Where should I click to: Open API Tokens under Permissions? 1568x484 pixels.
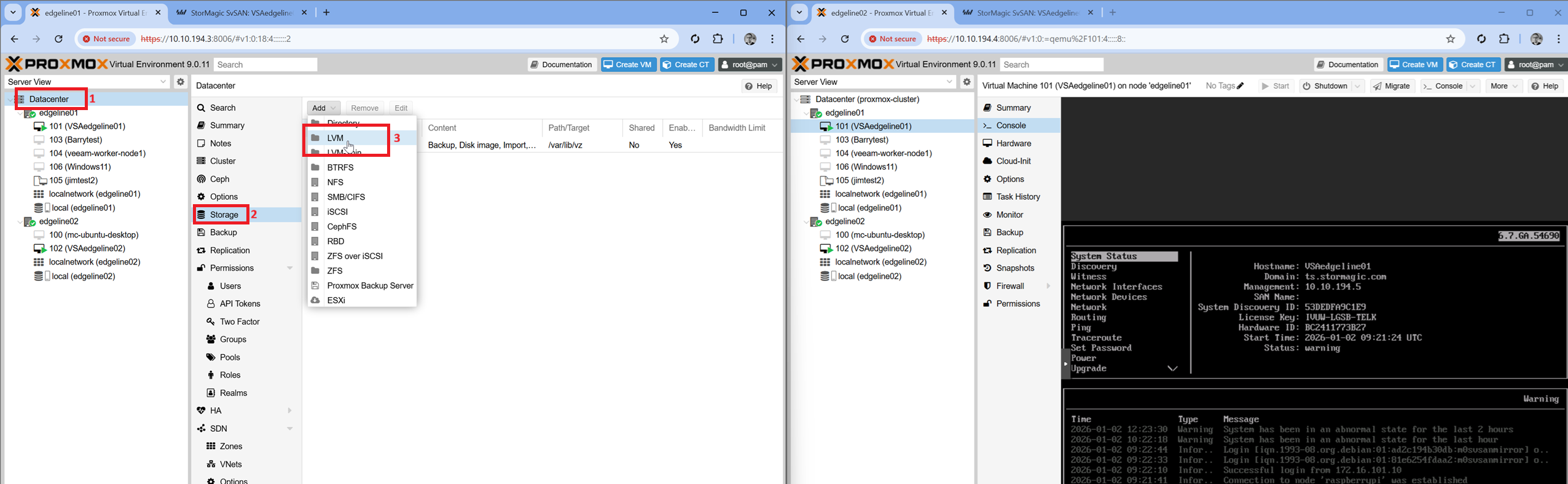pyautogui.click(x=246, y=304)
